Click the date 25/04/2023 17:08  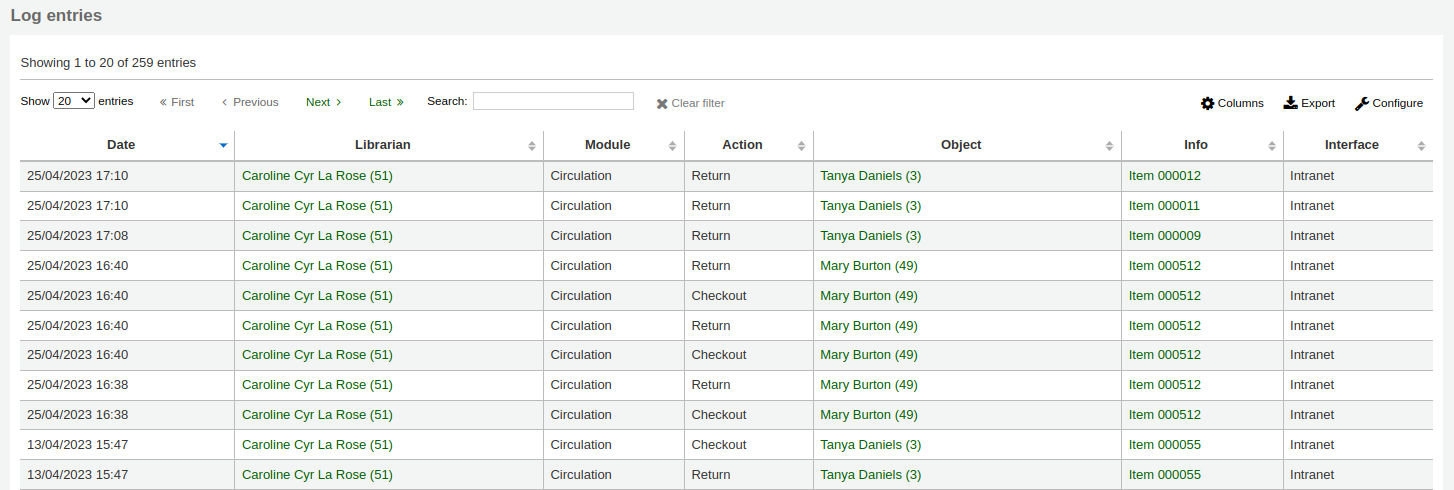coord(77,236)
